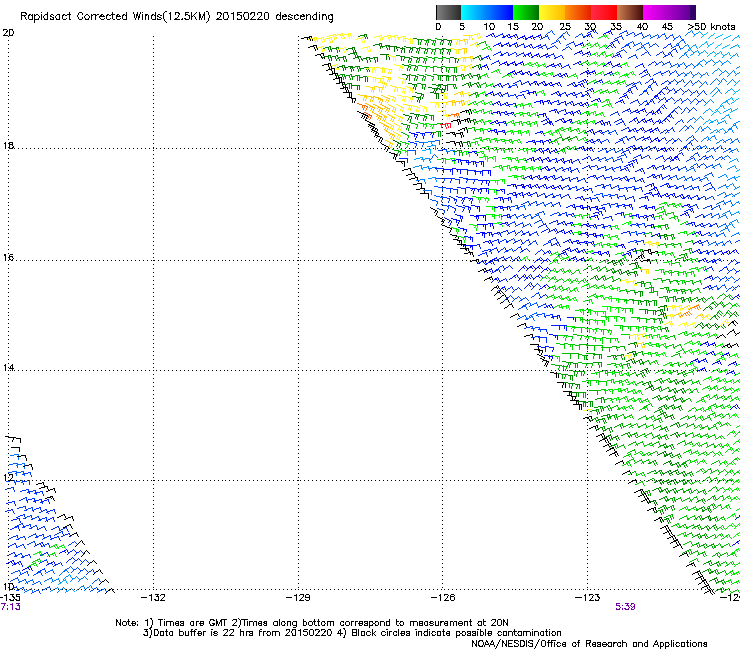
Task: Click the latitude label 14
Action: (x=8, y=367)
